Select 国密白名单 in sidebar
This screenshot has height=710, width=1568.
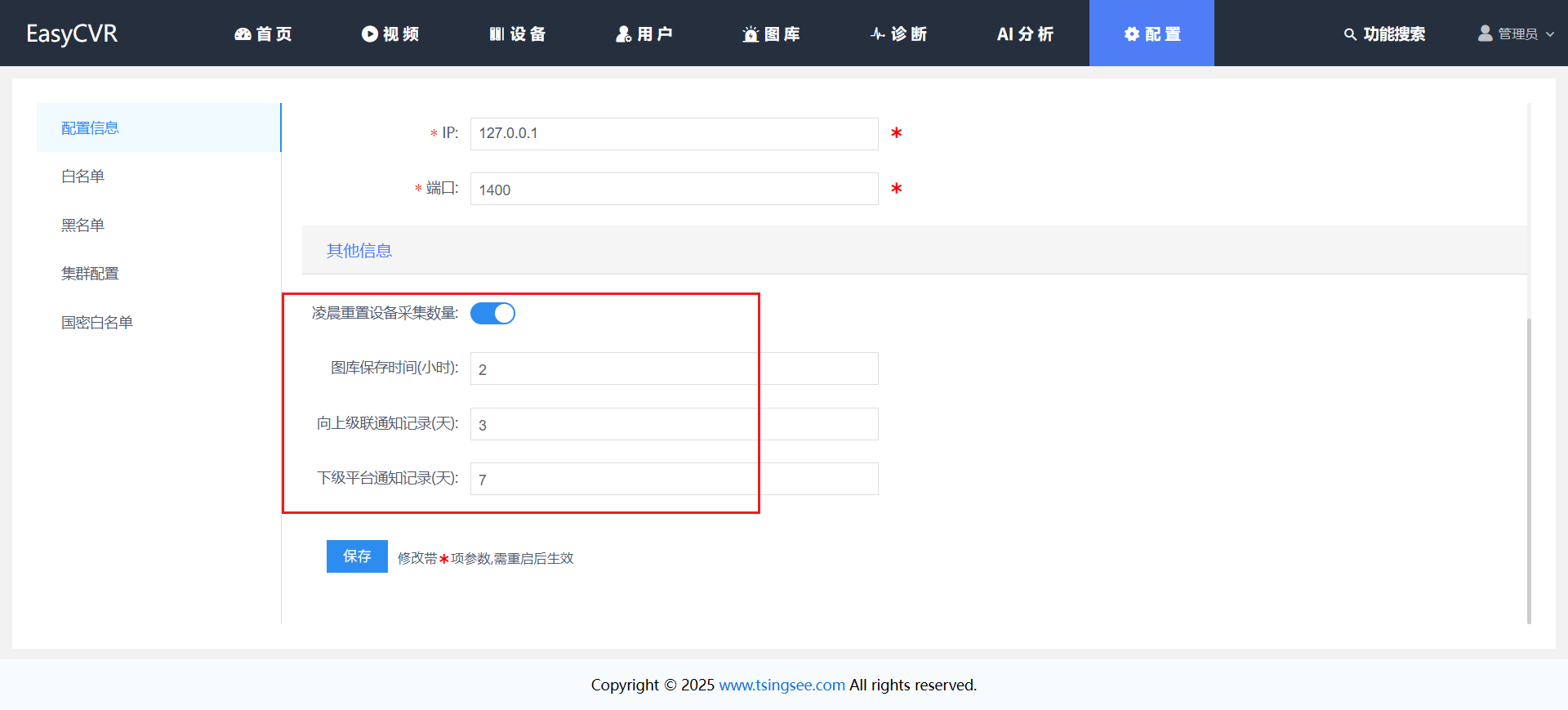coord(159,322)
